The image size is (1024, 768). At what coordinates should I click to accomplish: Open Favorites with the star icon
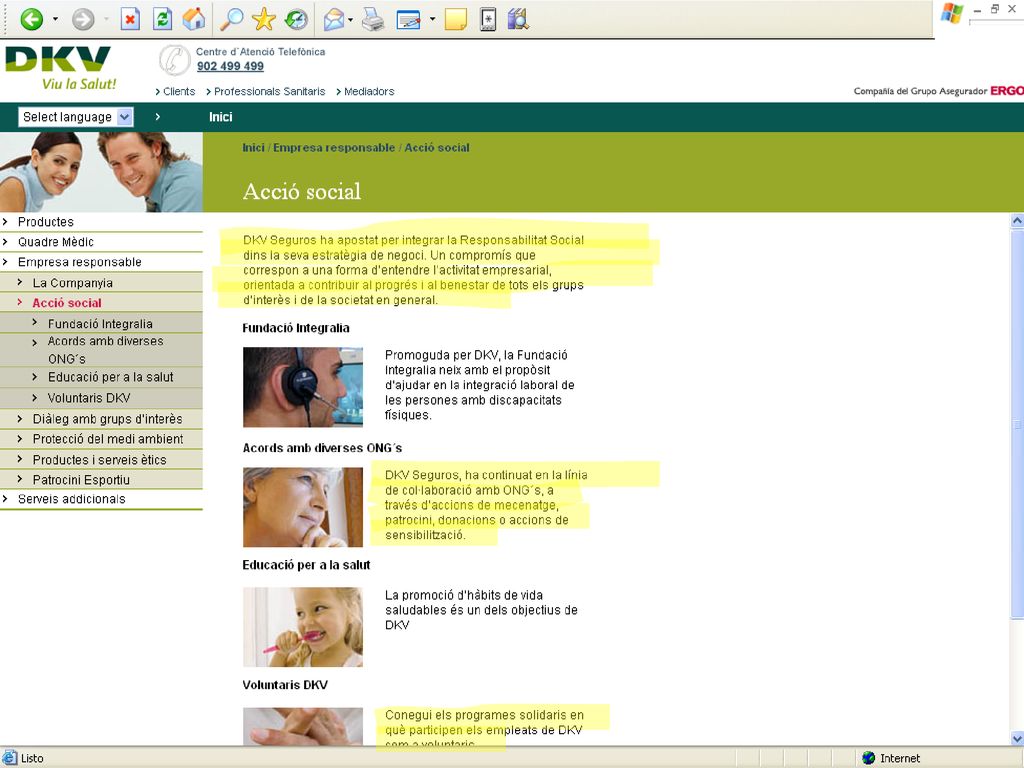coord(264,19)
